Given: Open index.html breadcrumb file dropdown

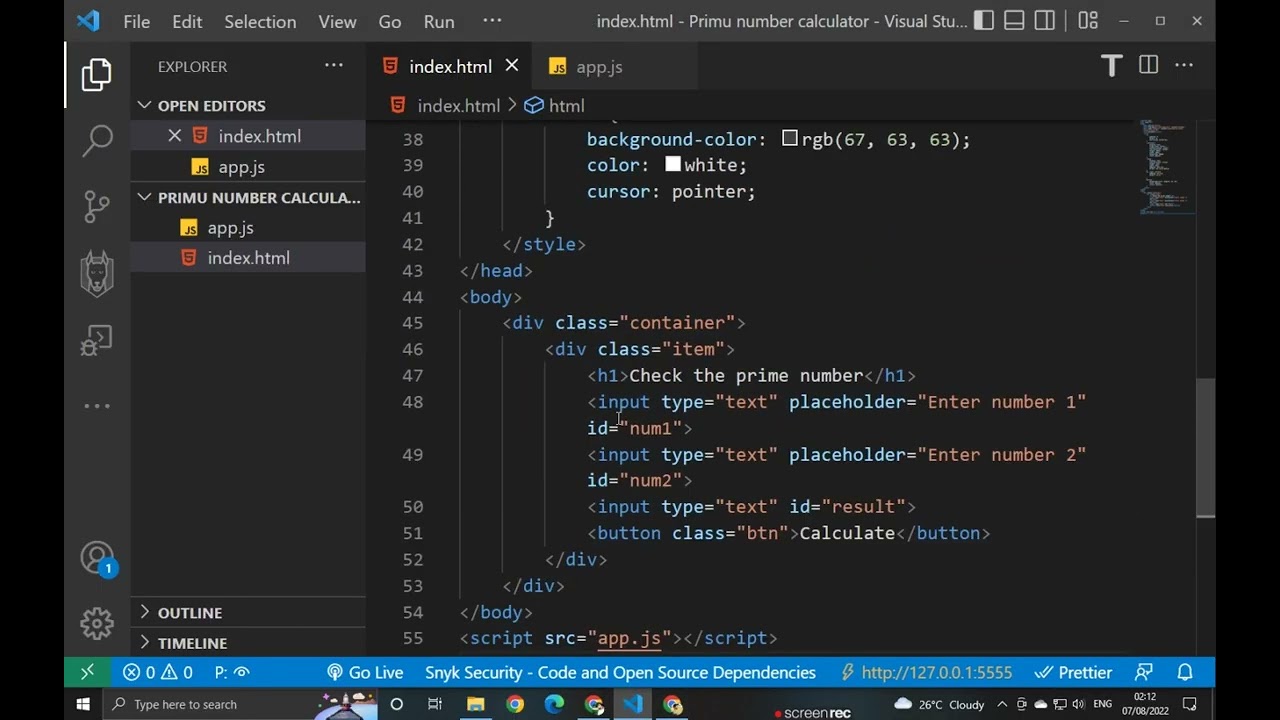Looking at the screenshot, I should [445, 105].
